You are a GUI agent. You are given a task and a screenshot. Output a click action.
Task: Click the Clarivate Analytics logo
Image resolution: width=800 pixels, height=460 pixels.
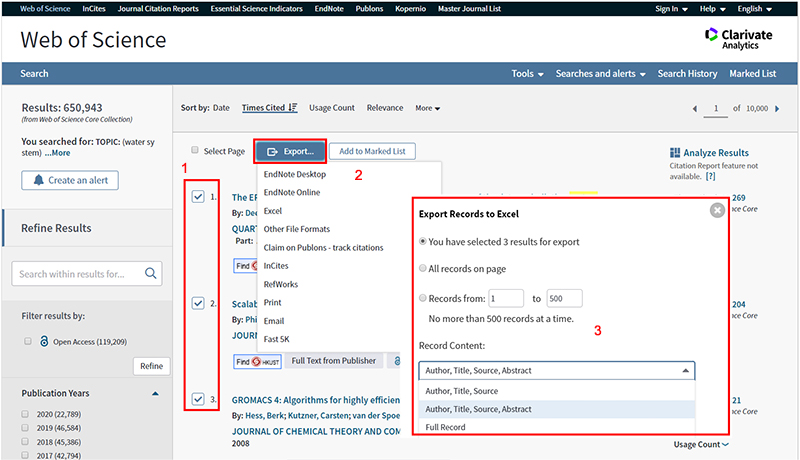(x=738, y=39)
